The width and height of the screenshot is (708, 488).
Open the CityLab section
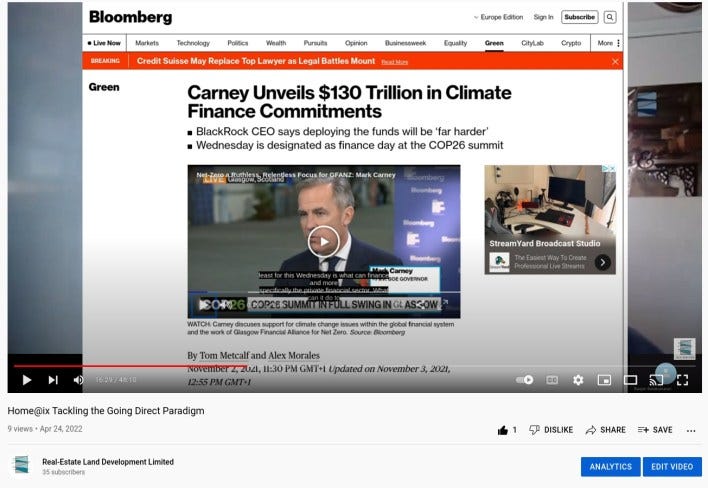(x=532, y=43)
